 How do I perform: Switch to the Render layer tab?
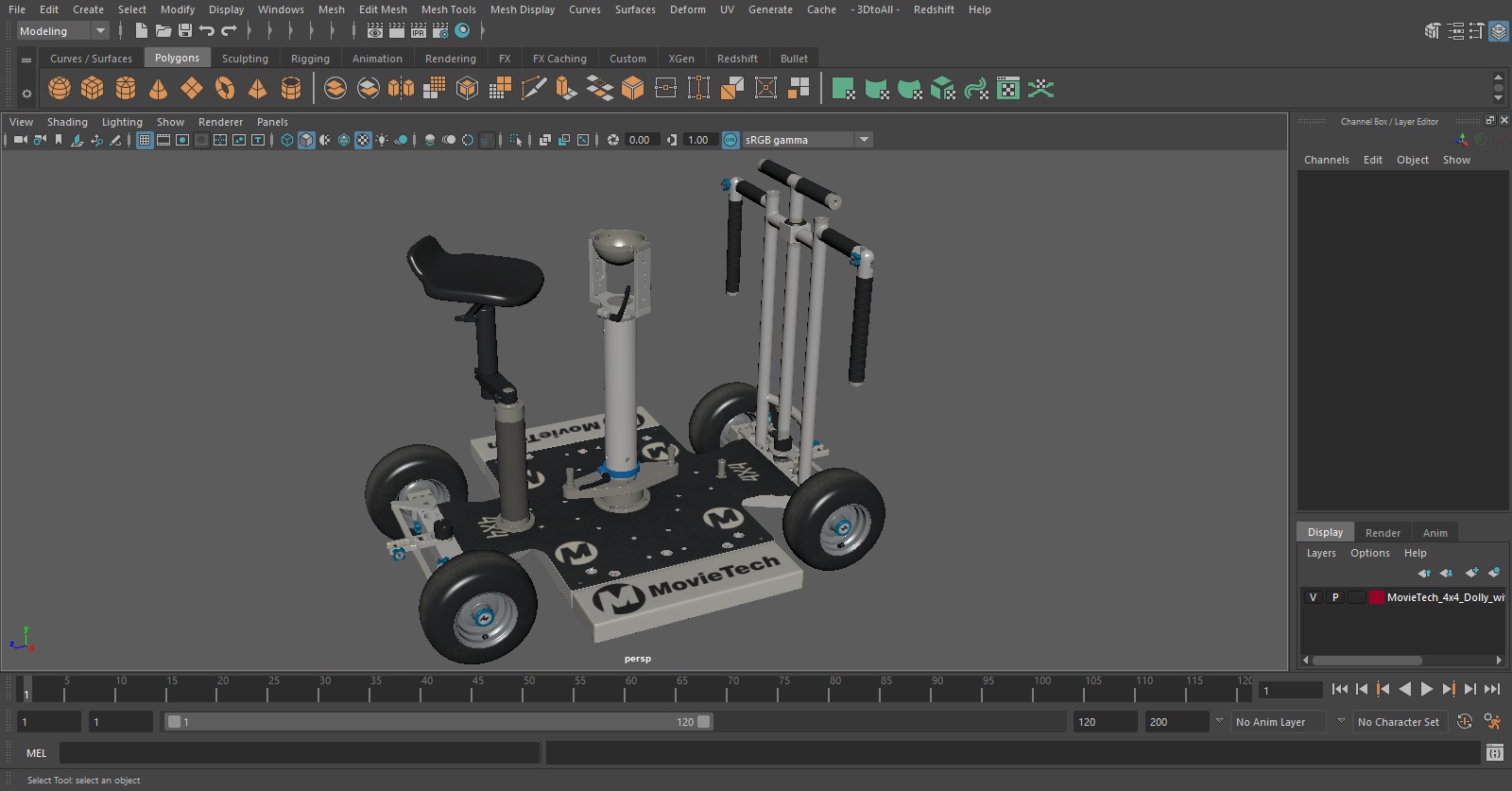point(1383,533)
